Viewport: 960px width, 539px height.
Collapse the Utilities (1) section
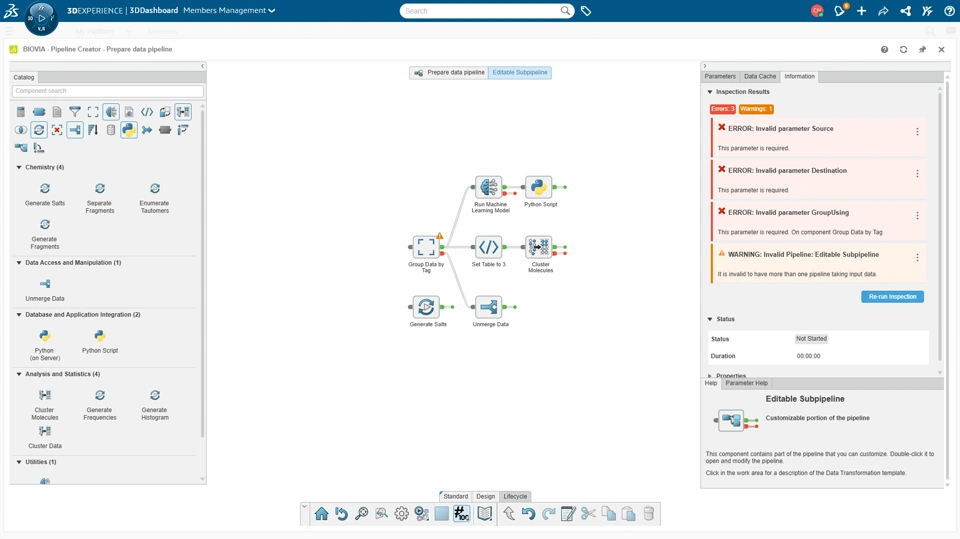tap(19, 462)
